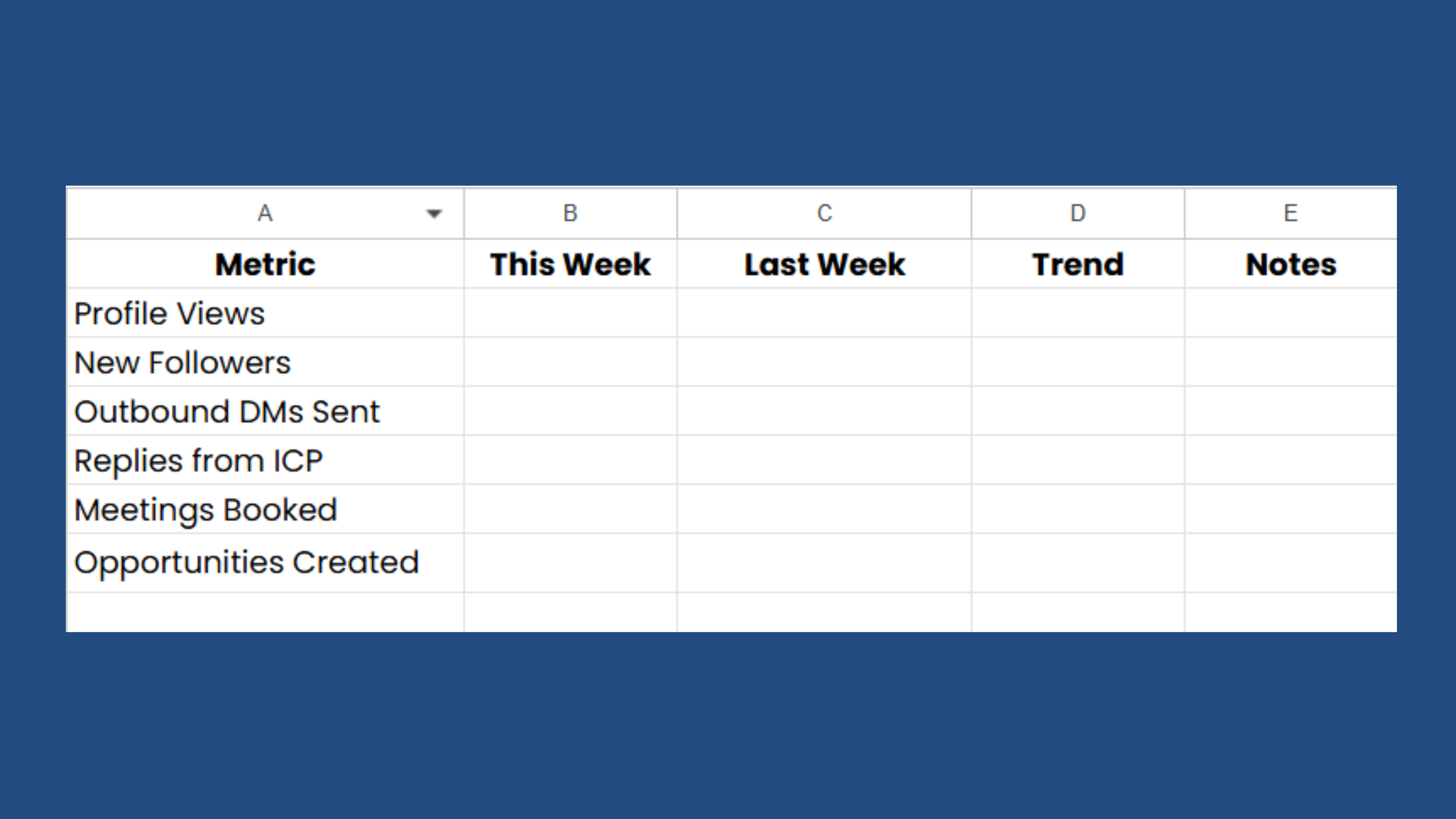Select the New Followers cell
Image resolution: width=1456 pixels, height=819 pixels.
pos(265,362)
